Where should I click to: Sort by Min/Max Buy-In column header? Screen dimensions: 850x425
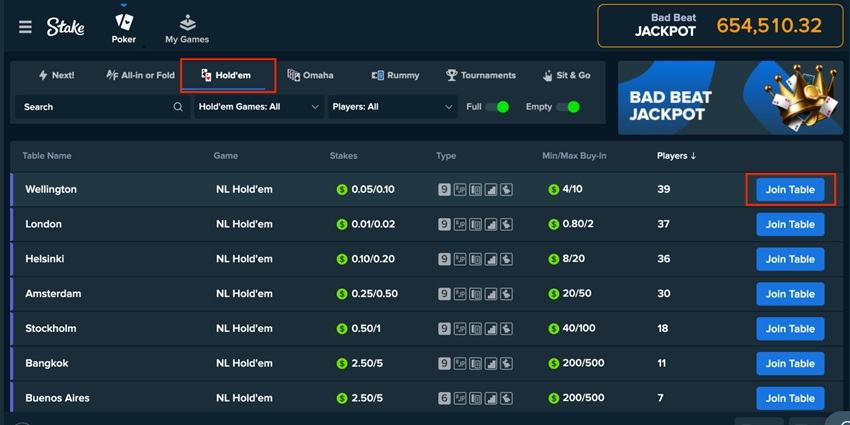[574, 156]
